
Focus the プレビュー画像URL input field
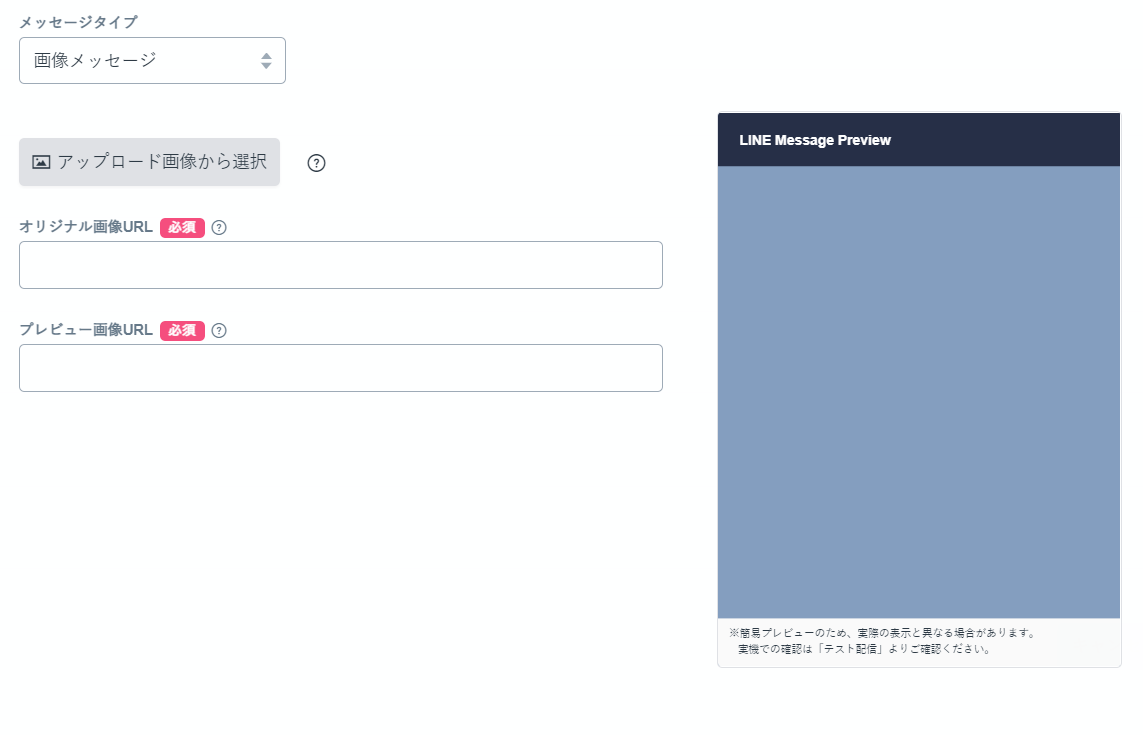340,368
